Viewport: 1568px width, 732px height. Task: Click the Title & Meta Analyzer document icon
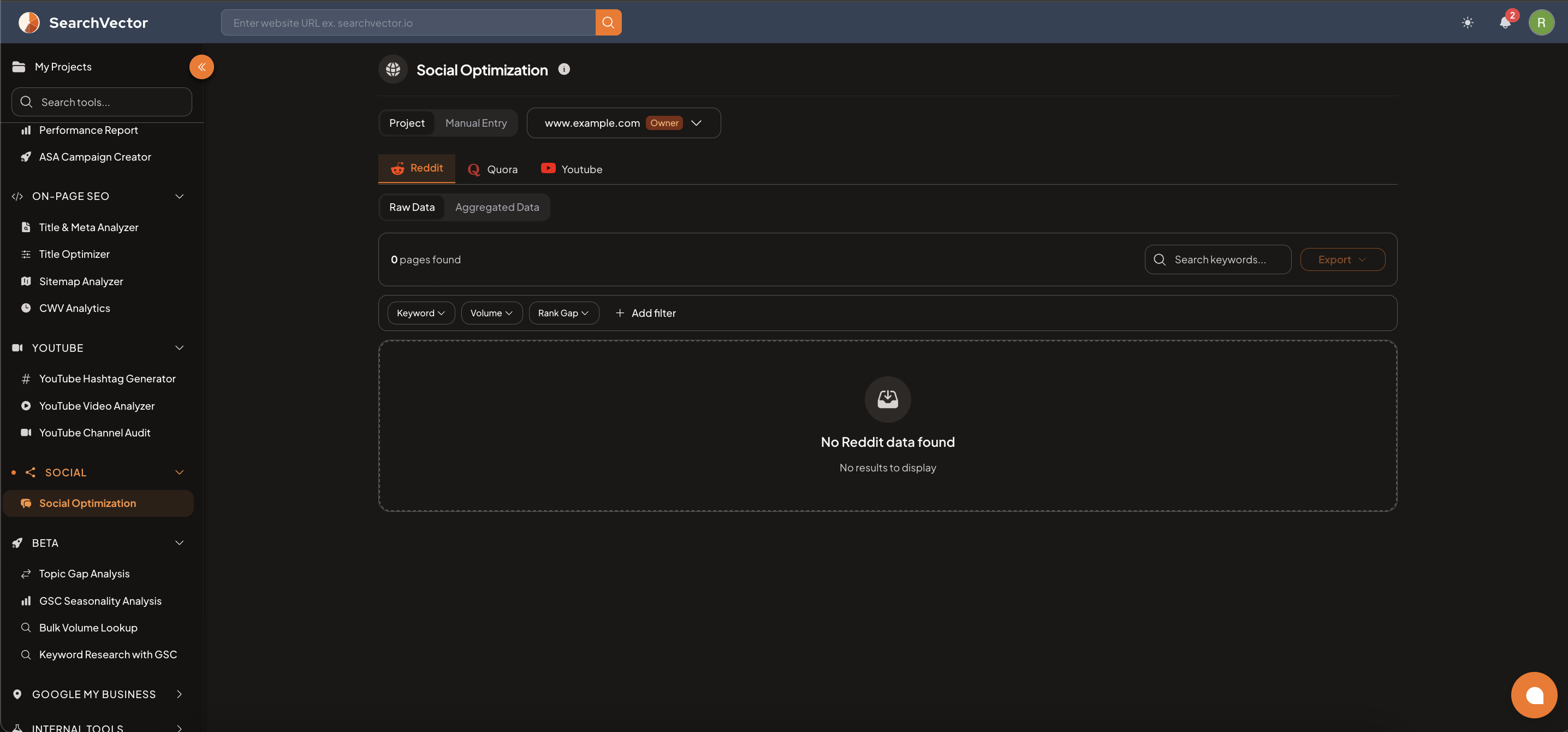[26, 227]
